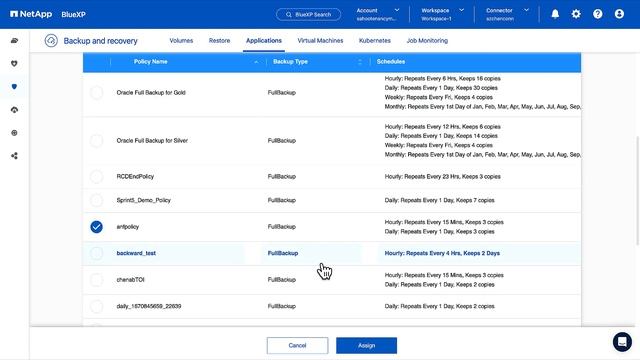
Task: Select the RCDEndPolicy radio button
Action: tap(97, 176)
